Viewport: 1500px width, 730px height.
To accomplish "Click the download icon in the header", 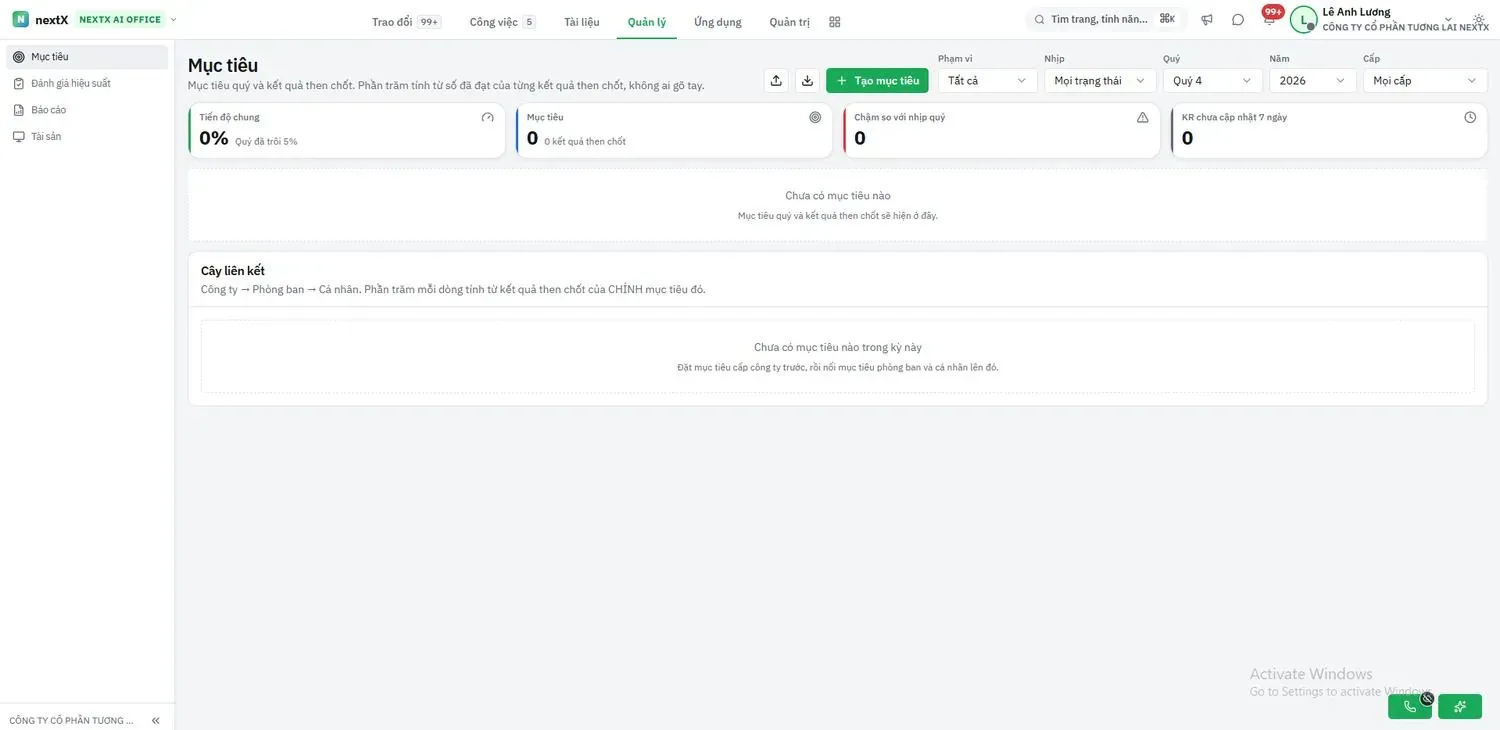I will (807, 81).
